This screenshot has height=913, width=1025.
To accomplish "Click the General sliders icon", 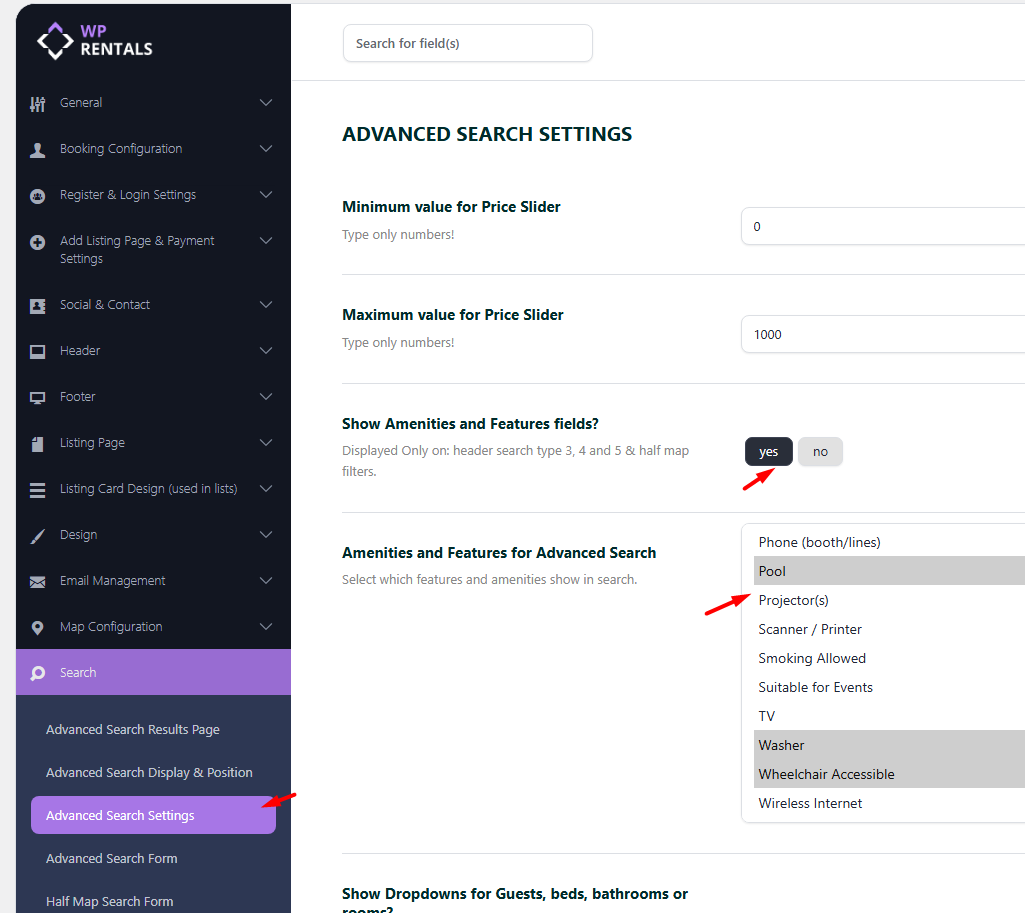I will 38,103.
